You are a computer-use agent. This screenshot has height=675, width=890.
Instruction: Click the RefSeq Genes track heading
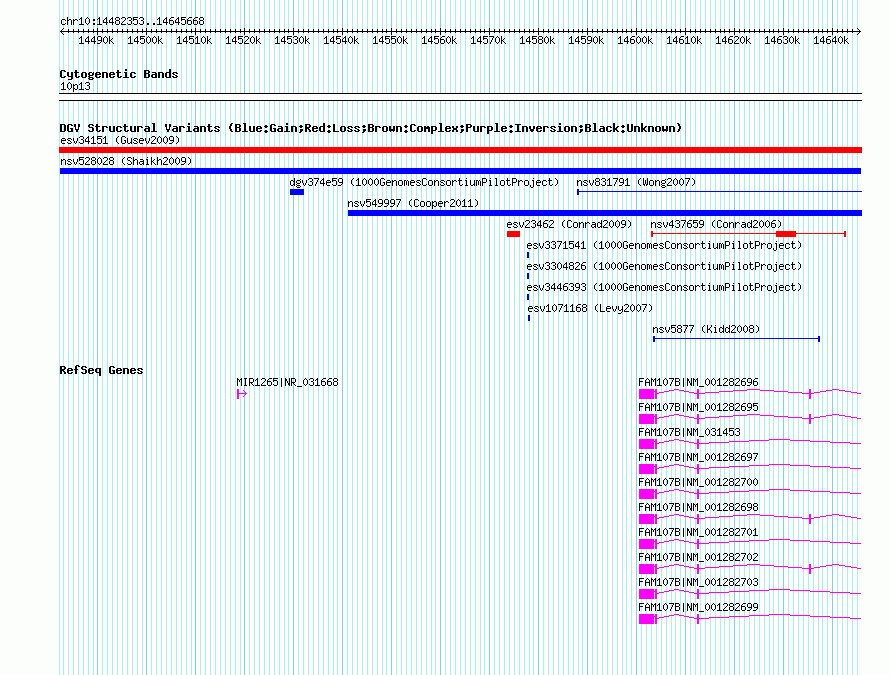tap(101, 370)
